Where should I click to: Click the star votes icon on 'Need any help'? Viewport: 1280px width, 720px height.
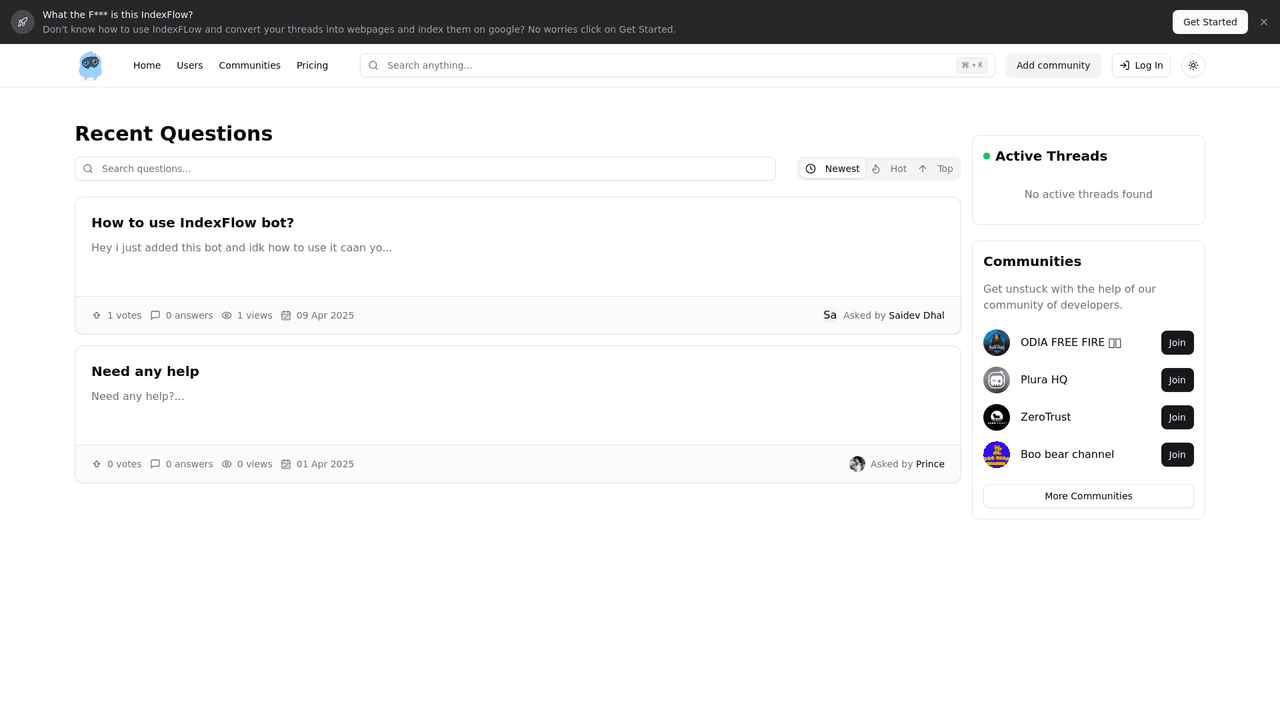click(97, 464)
